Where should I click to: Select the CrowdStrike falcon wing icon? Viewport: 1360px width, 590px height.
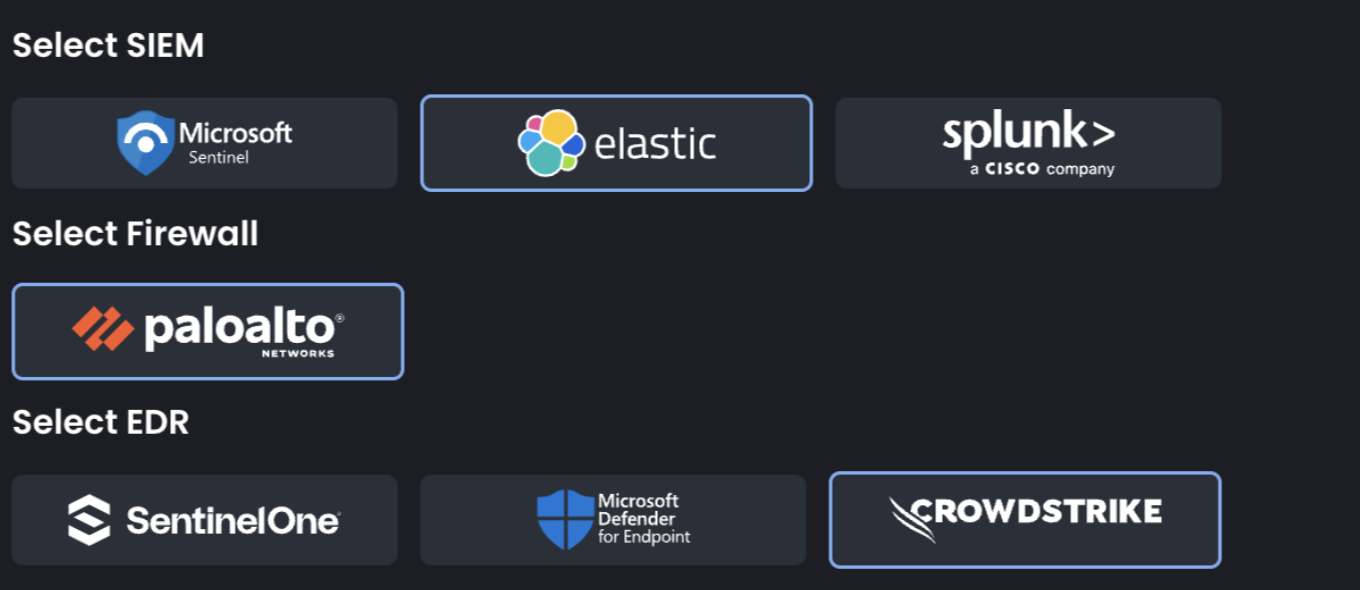[913, 519]
